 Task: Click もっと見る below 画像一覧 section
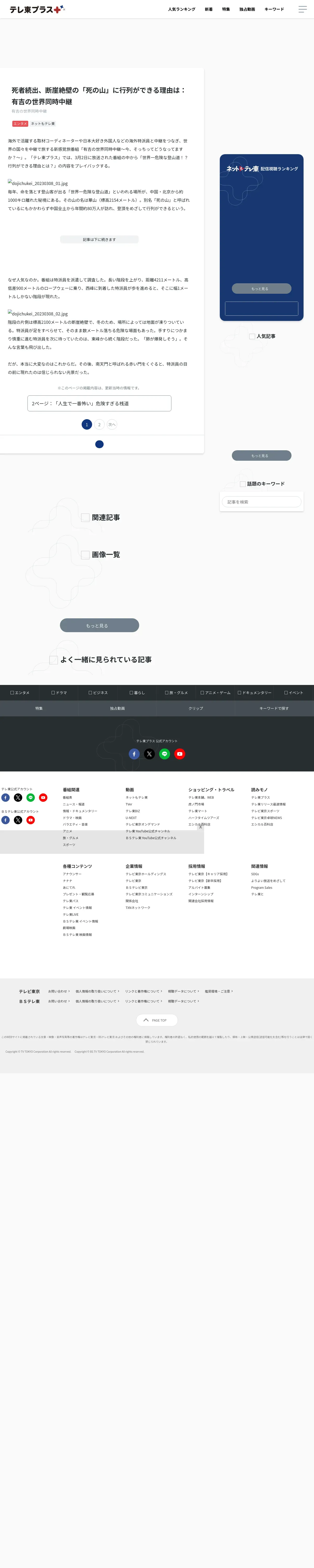(x=99, y=625)
